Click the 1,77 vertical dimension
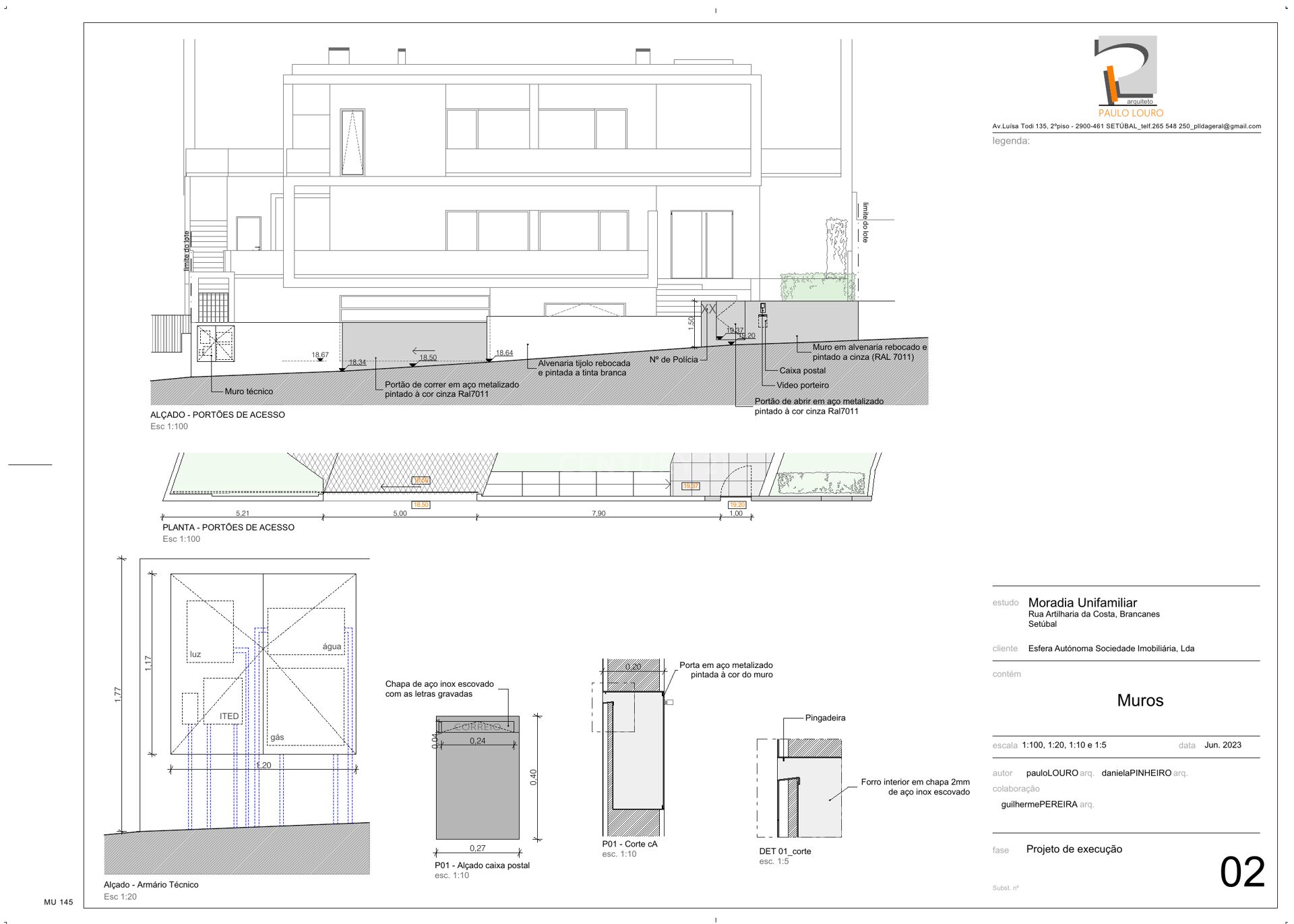The image size is (1294, 924). click(x=118, y=695)
